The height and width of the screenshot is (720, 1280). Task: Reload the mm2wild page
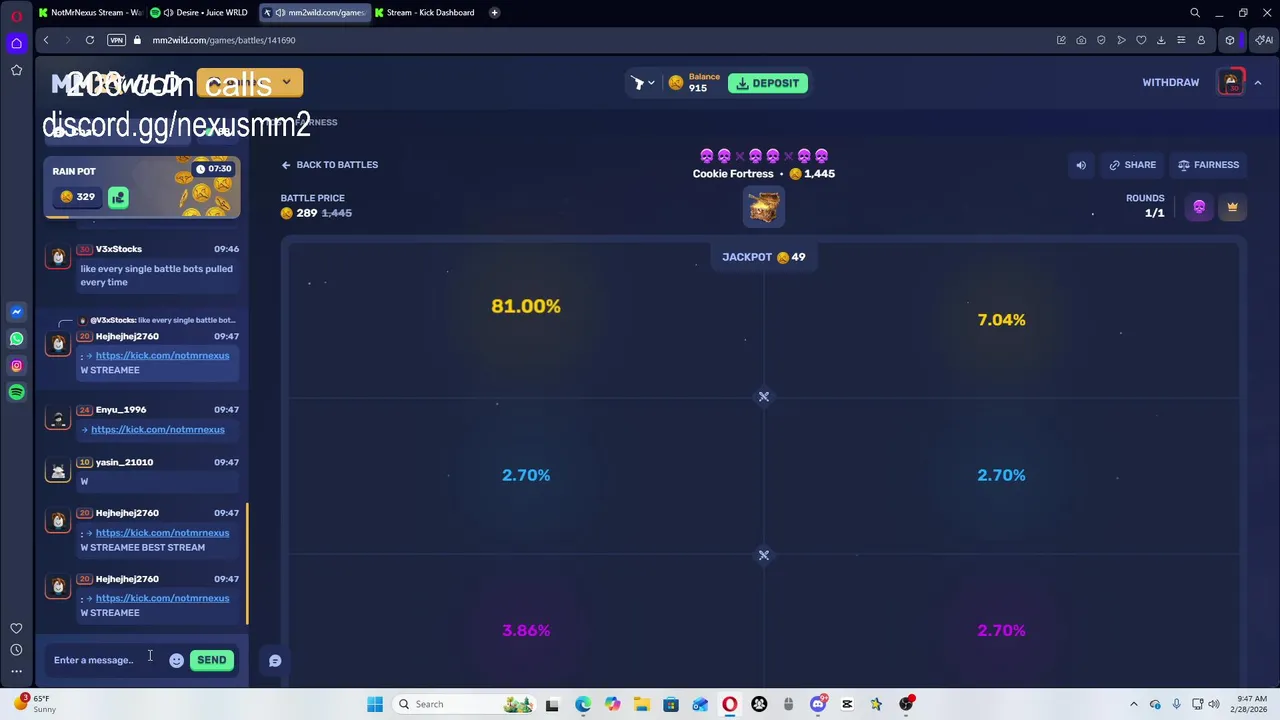coord(90,40)
